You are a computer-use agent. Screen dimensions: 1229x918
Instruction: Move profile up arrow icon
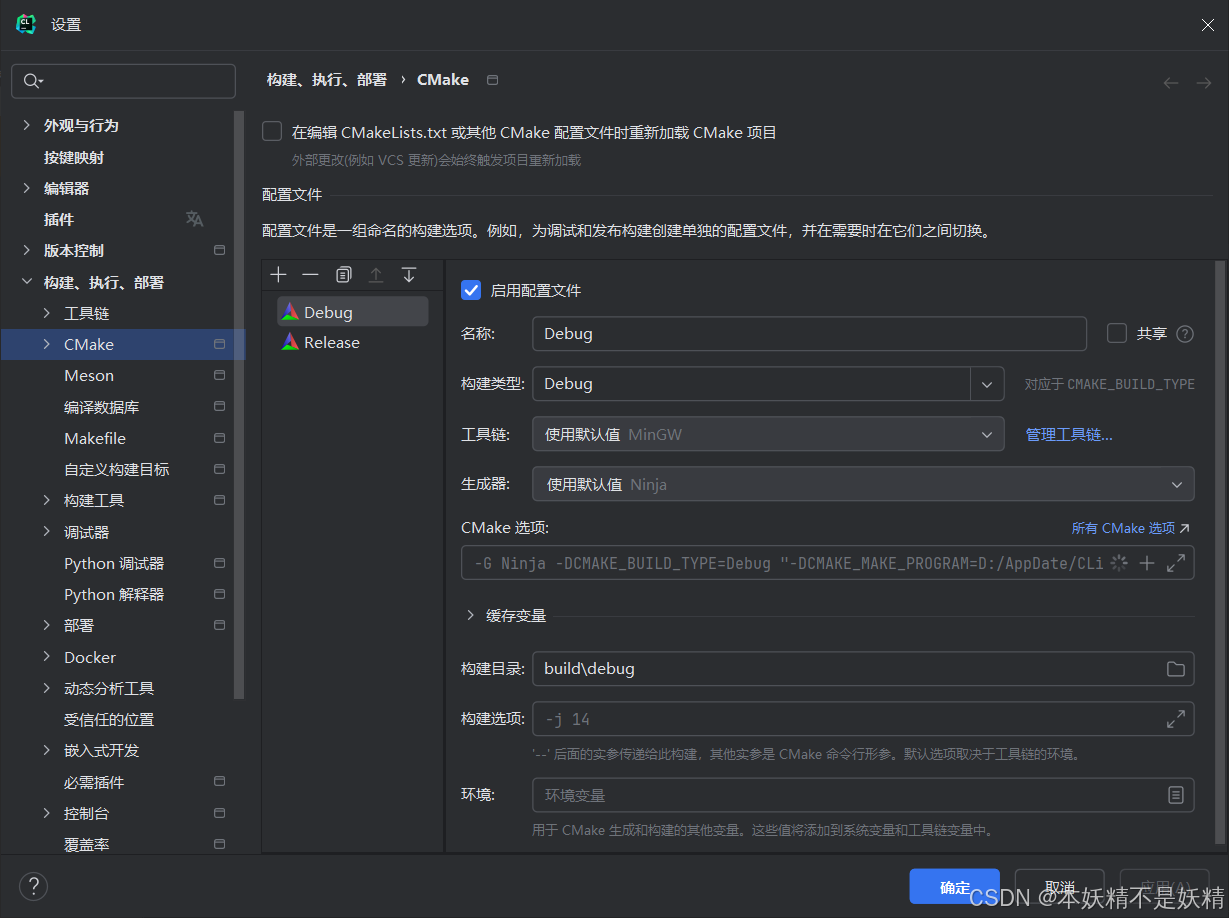coord(376,274)
